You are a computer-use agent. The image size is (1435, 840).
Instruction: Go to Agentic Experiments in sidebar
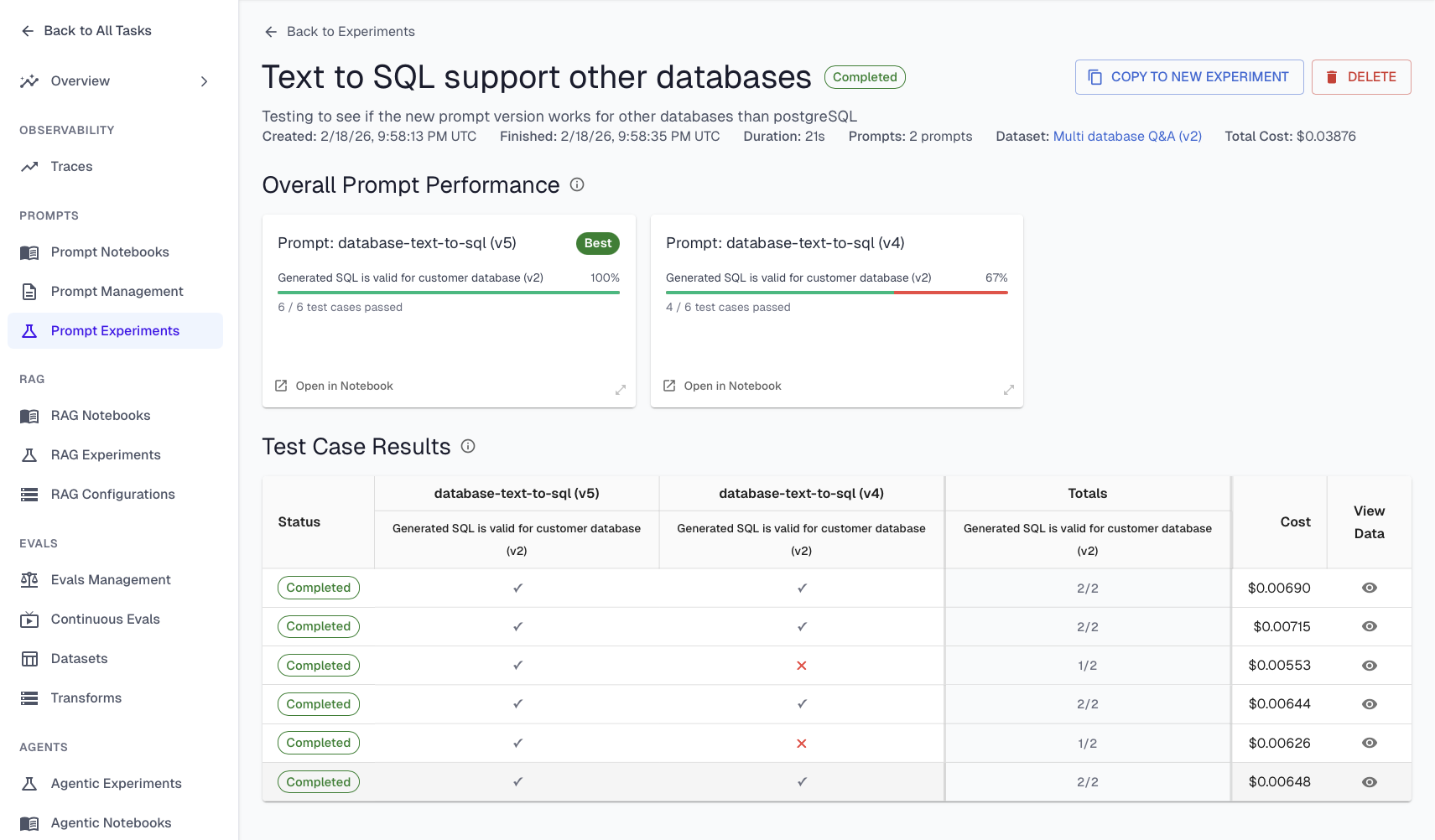click(116, 783)
